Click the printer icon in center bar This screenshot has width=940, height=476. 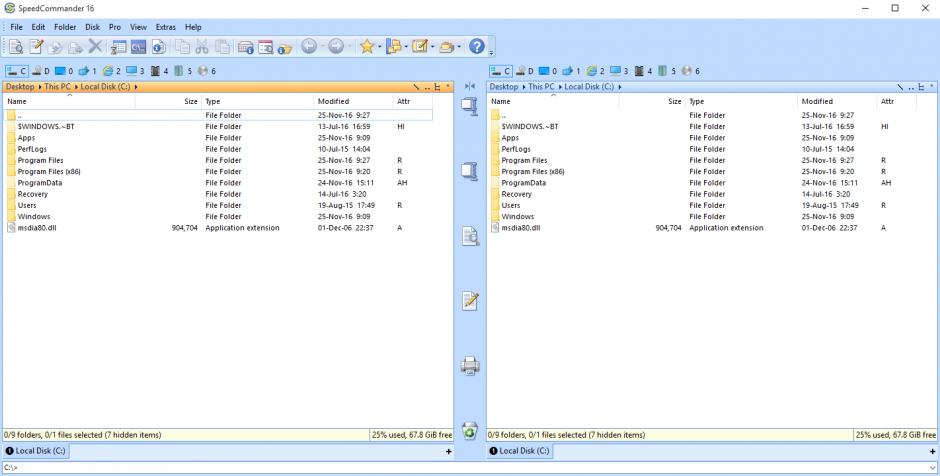[470, 365]
